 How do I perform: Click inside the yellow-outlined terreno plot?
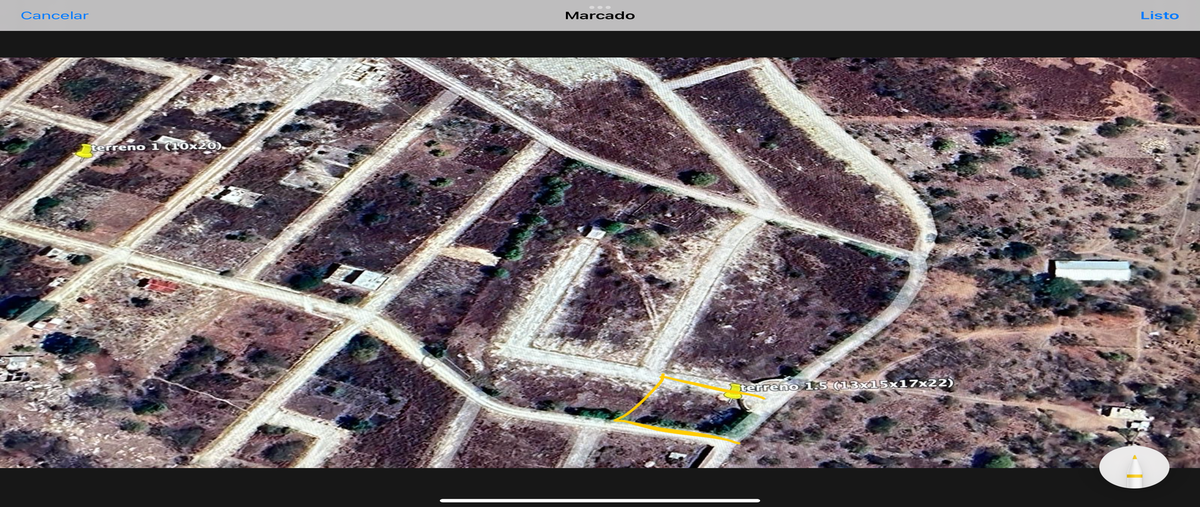(x=680, y=405)
